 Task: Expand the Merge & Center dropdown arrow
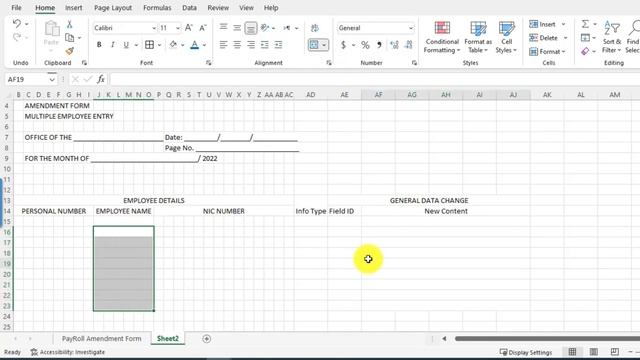[x=324, y=45]
